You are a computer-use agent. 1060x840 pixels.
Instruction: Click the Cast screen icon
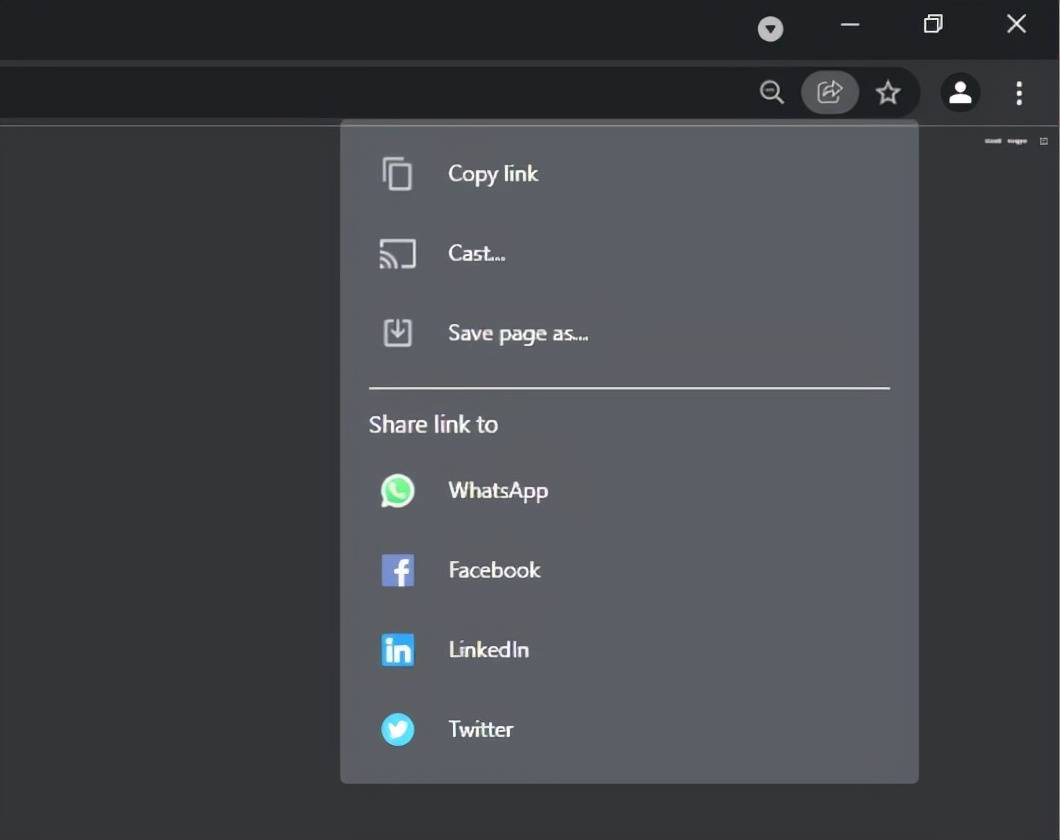(397, 254)
